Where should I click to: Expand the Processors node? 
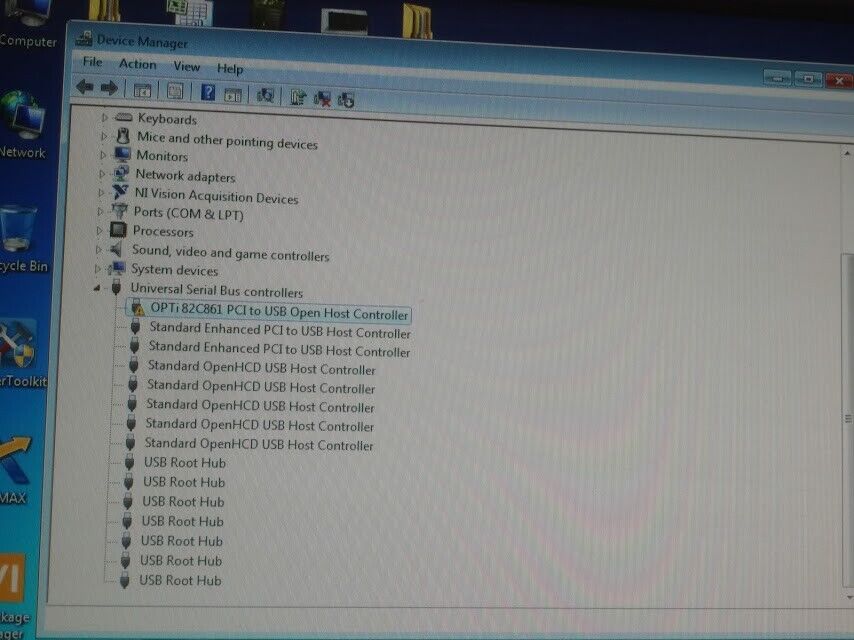tap(99, 230)
